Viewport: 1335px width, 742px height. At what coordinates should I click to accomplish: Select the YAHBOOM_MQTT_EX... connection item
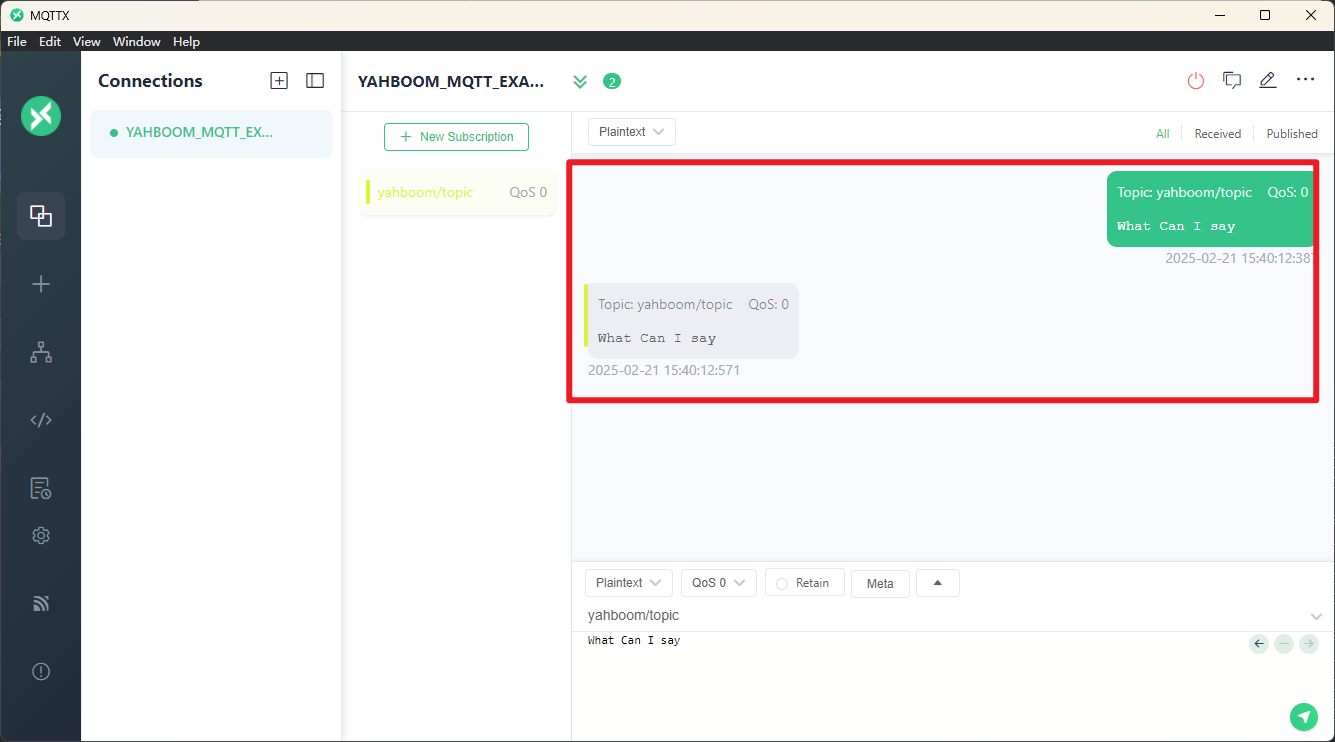(211, 133)
